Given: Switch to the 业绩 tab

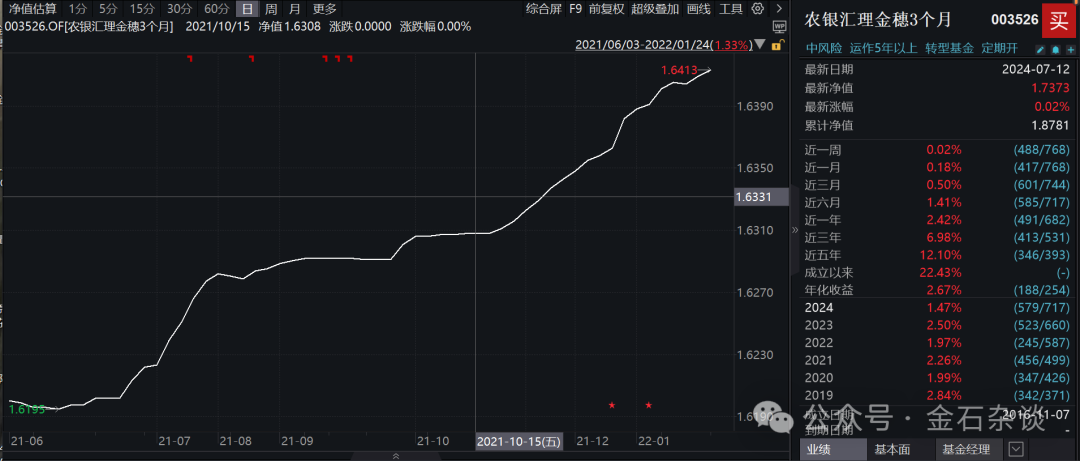Looking at the screenshot, I should (831, 449).
